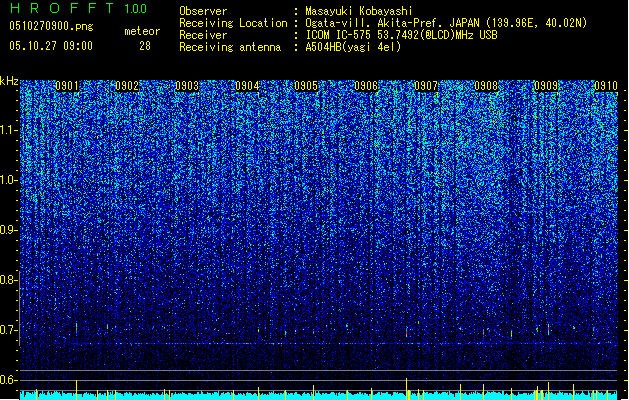
Task: Click the 0.8 kHz axis label
Action: tap(8, 280)
